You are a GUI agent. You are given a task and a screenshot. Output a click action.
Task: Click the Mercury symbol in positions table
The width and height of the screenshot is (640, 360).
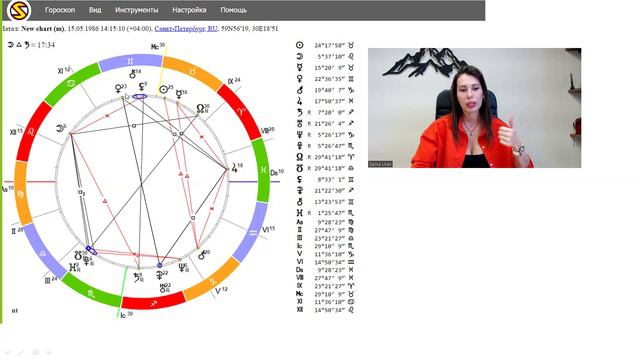tap(300, 67)
